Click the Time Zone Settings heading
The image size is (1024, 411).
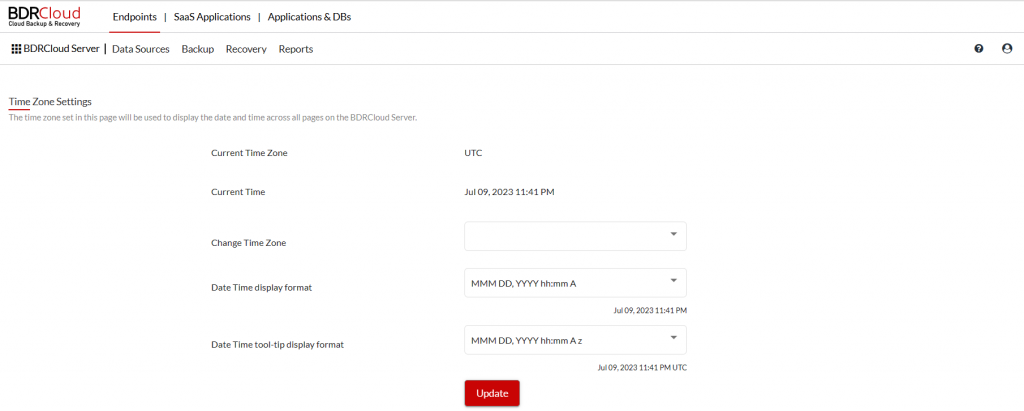pyautogui.click(x=50, y=102)
